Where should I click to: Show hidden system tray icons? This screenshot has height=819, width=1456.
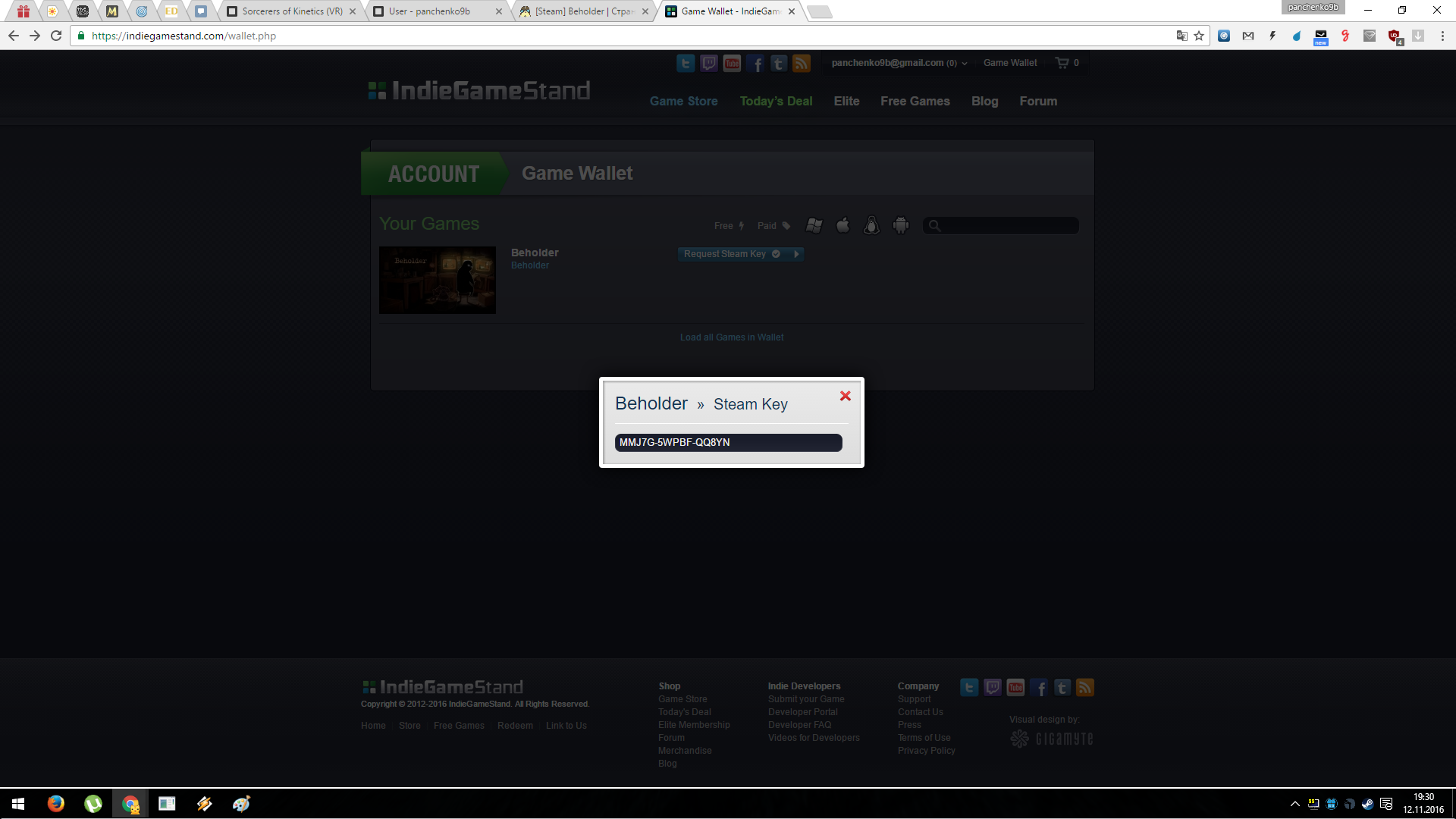point(1295,804)
